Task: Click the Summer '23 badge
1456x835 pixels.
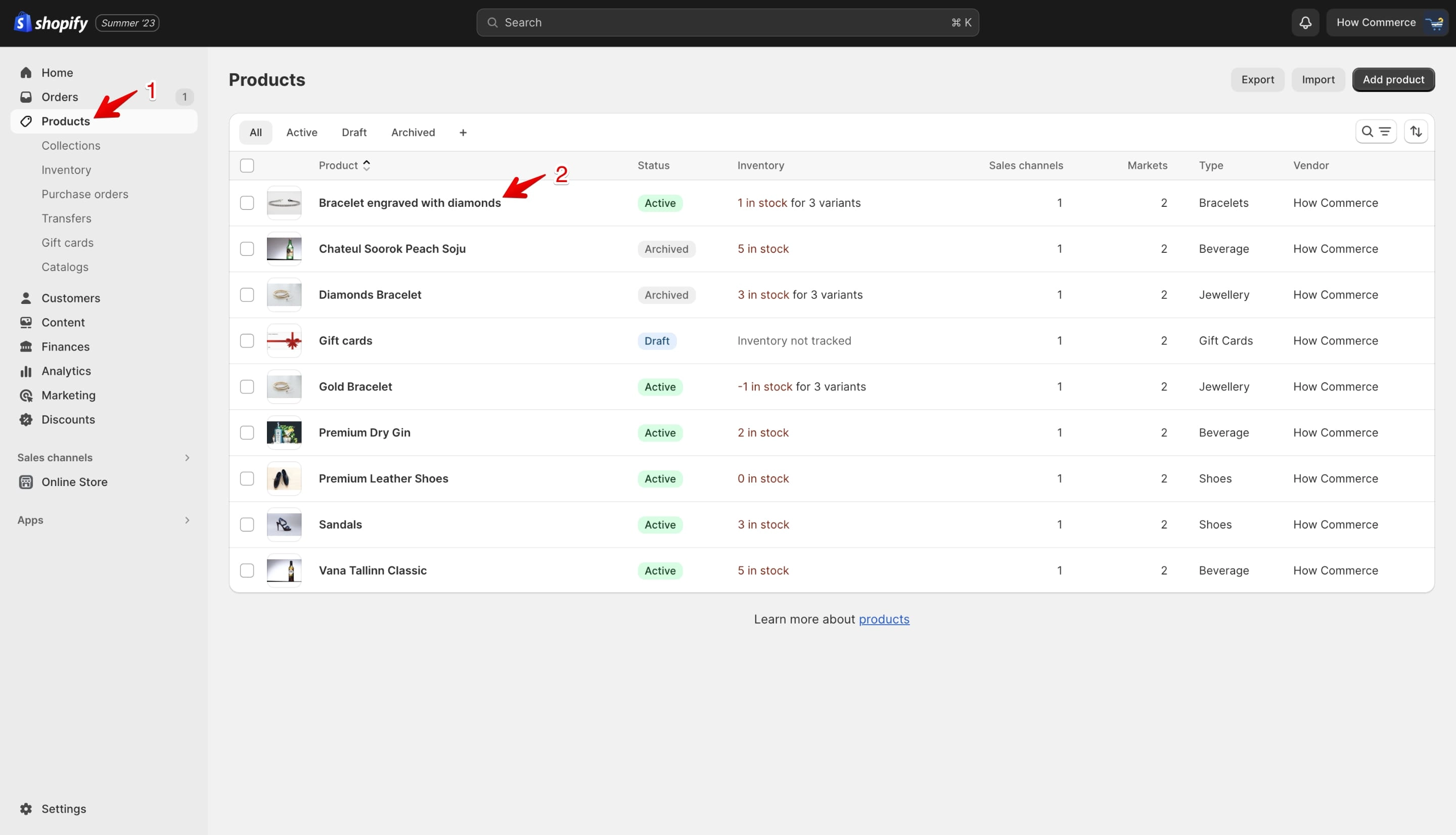Action: [127, 23]
